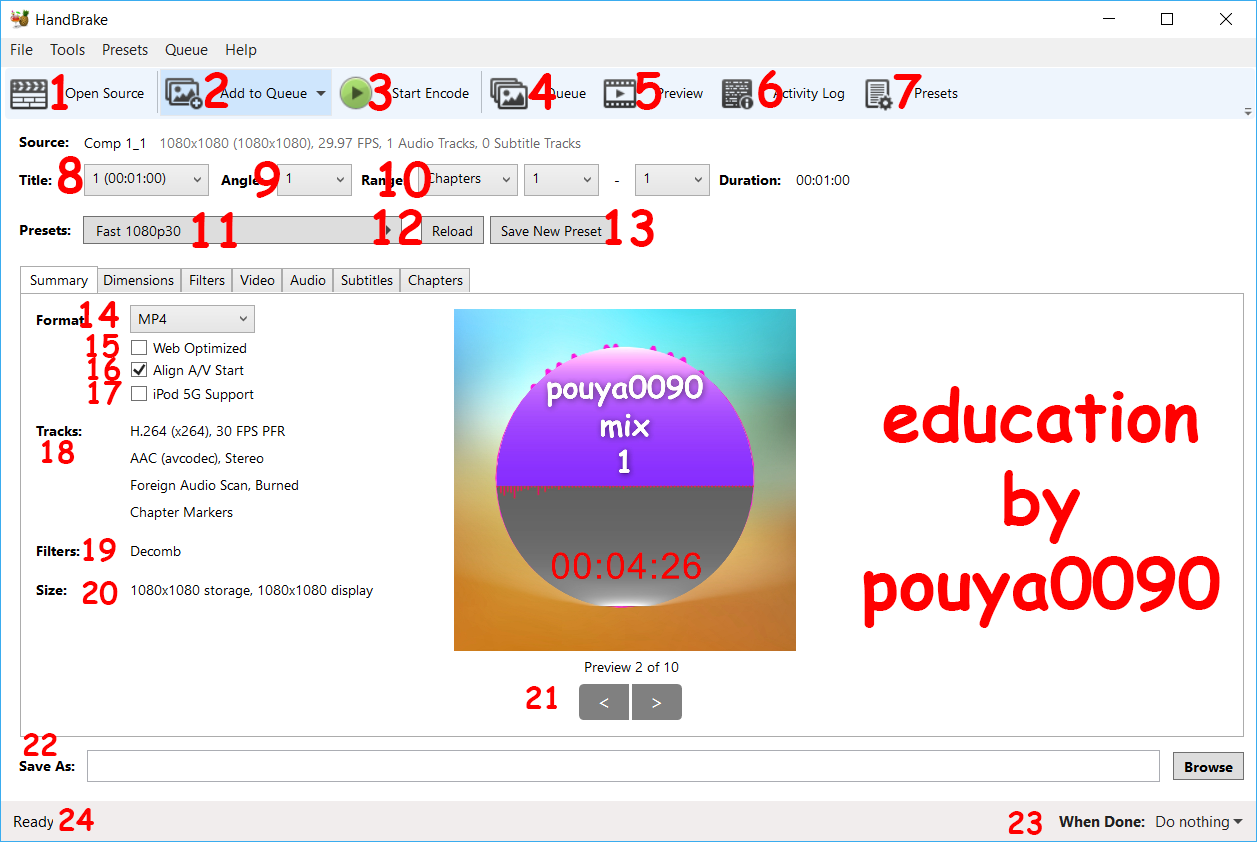Enable the Web Optimized checkbox
Image resolution: width=1257 pixels, height=842 pixels.
[x=139, y=348]
